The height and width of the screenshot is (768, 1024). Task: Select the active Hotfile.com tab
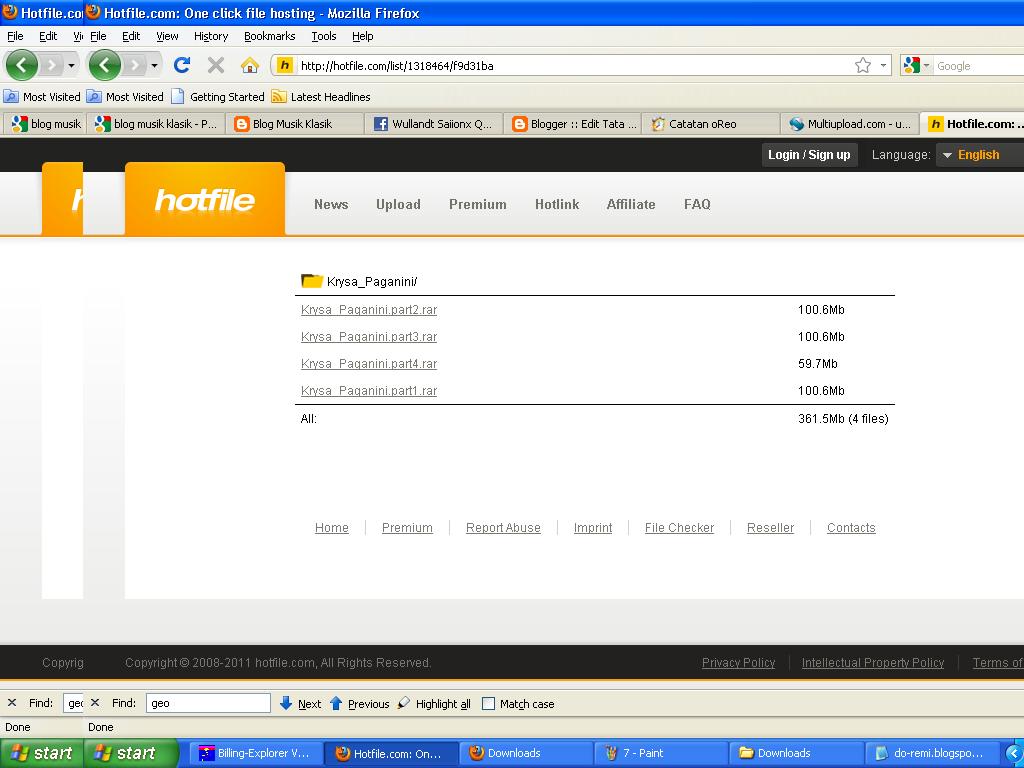pyautogui.click(x=972, y=124)
